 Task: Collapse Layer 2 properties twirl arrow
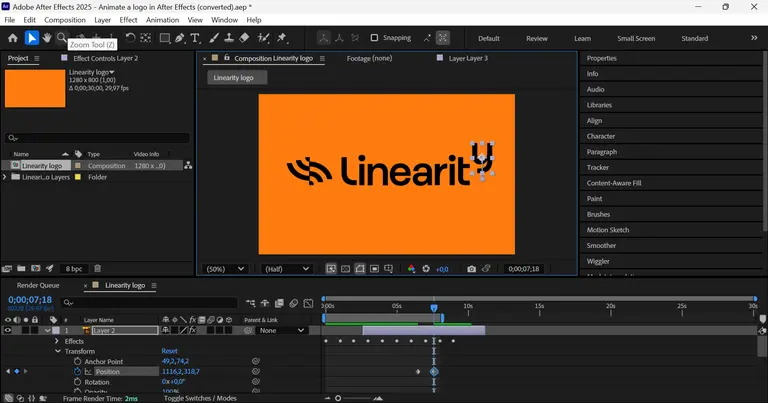[48, 331]
